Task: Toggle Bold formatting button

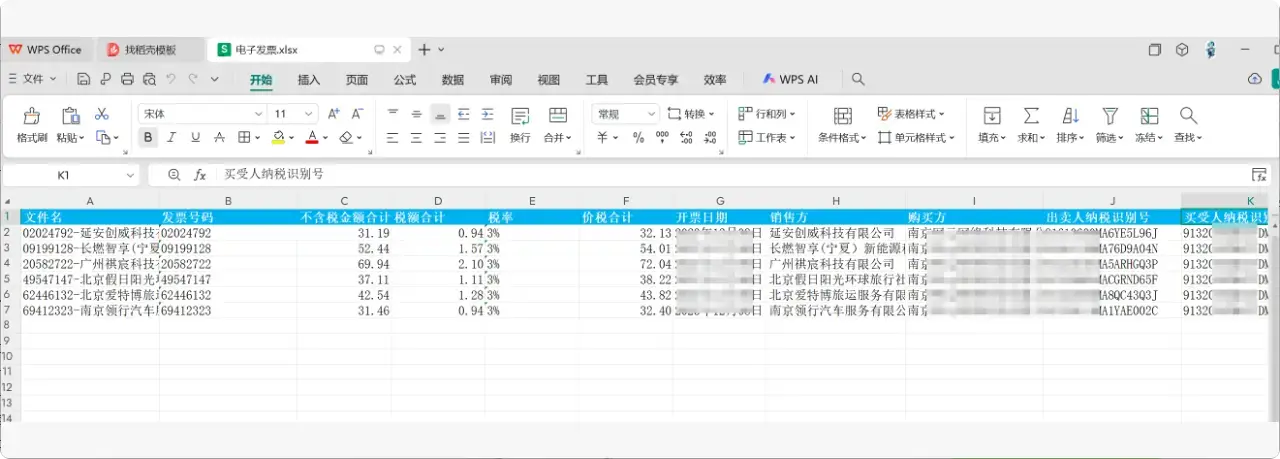Action: pyautogui.click(x=148, y=138)
